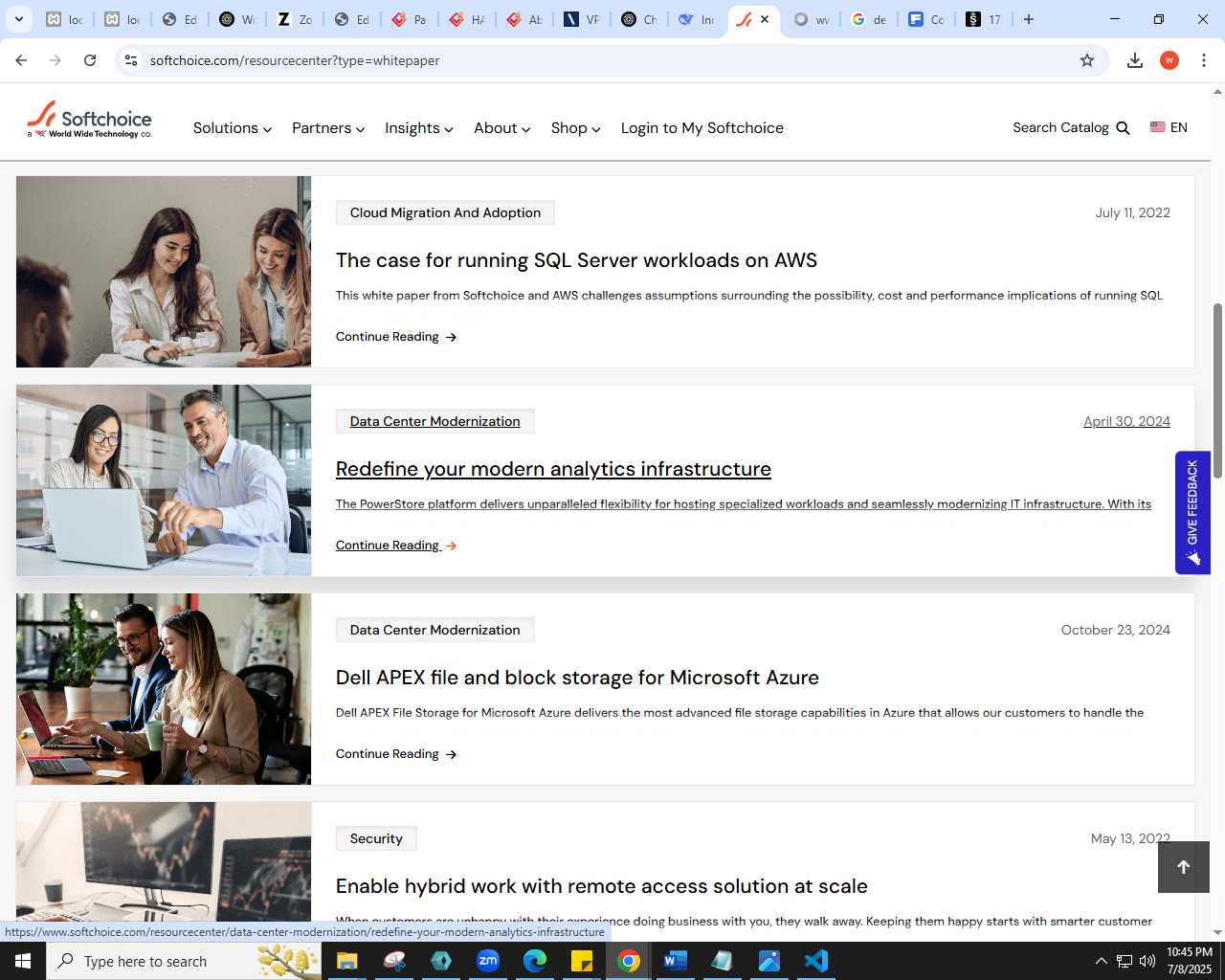Click the browser forward arrow
The image size is (1225, 980).
tap(56, 60)
